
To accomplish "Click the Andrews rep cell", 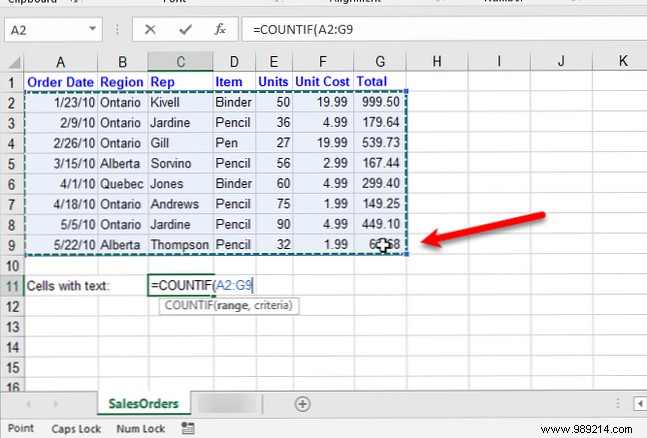I will tap(181, 204).
